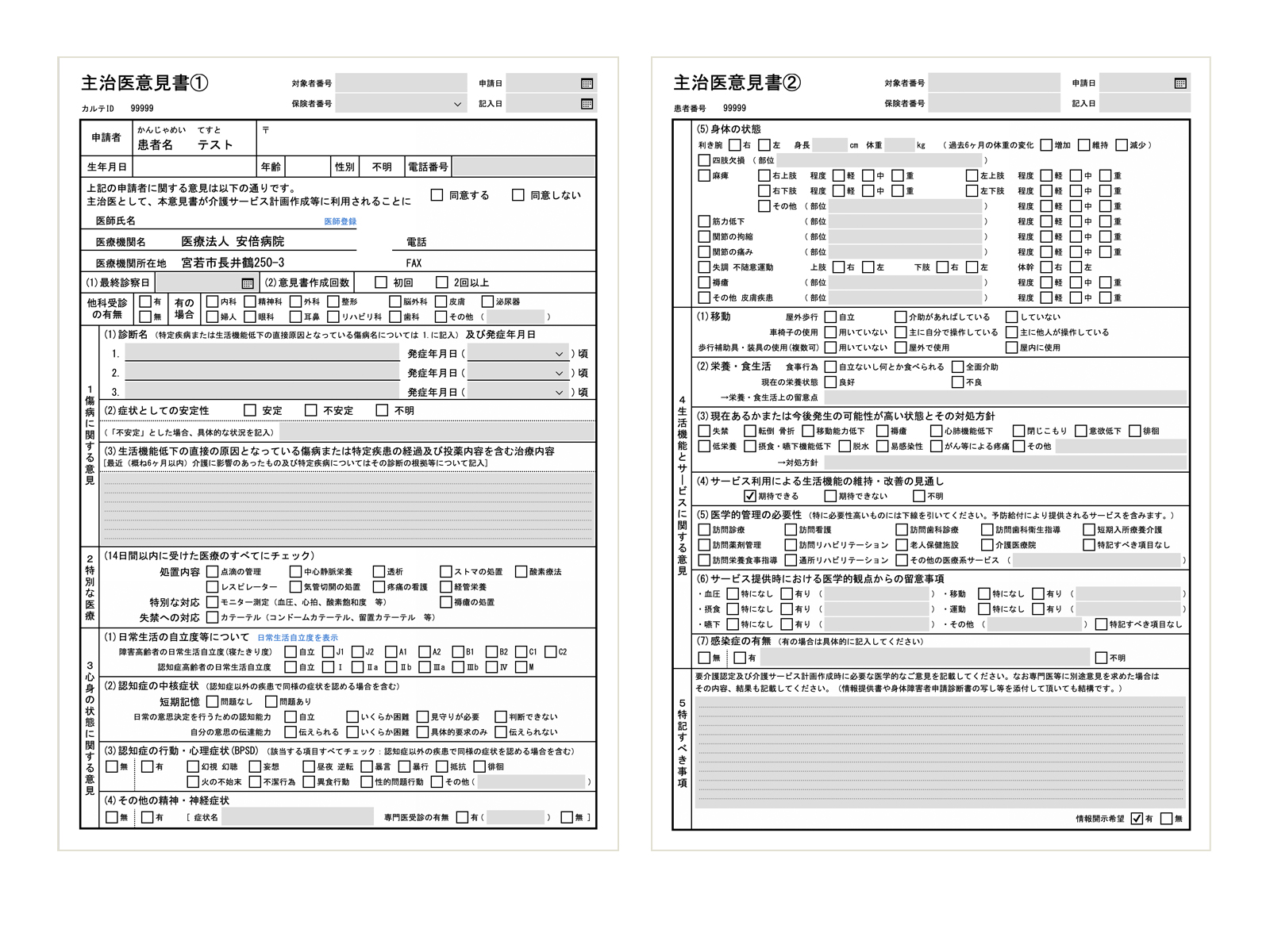Click the first 診断名 input field
Image resolution: width=1270 pixels, height=952 pixels.
point(262,353)
